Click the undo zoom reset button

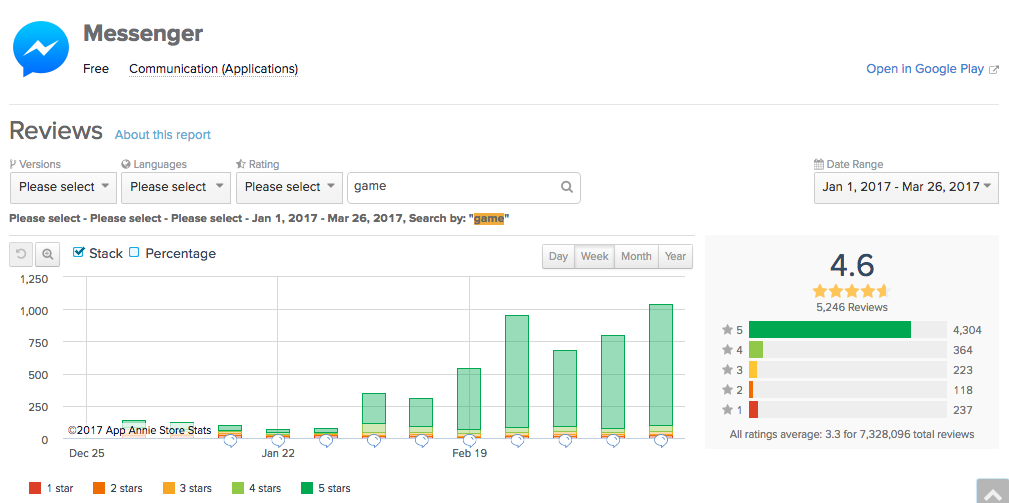pyautogui.click(x=21, y=254)
